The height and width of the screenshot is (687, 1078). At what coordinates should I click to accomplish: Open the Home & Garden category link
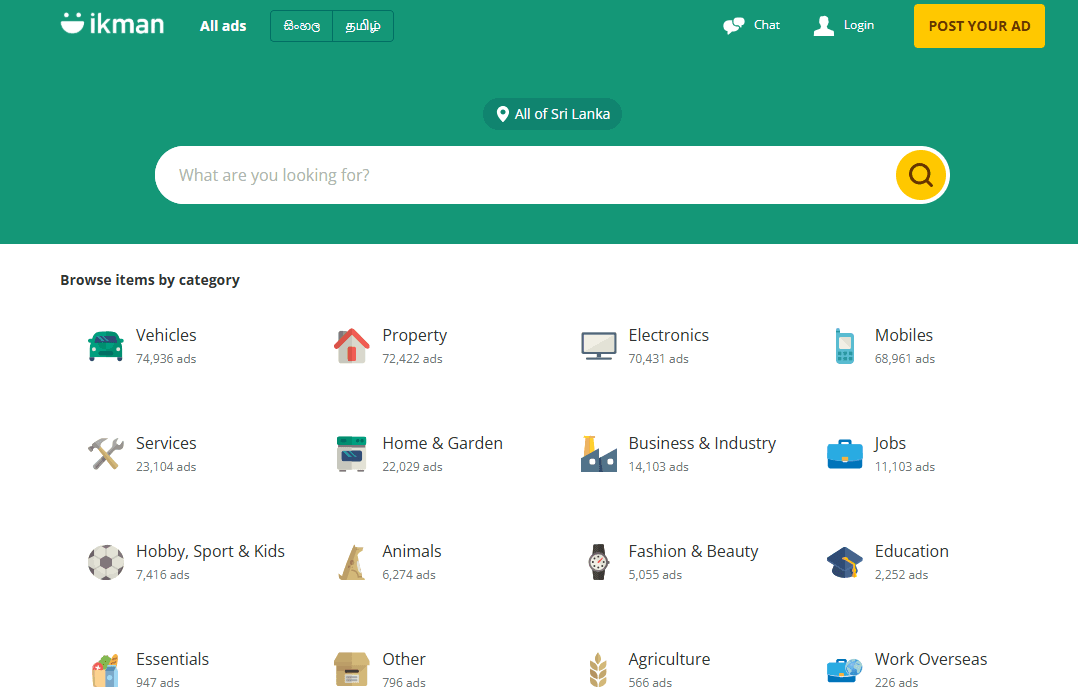pos(442,444)
